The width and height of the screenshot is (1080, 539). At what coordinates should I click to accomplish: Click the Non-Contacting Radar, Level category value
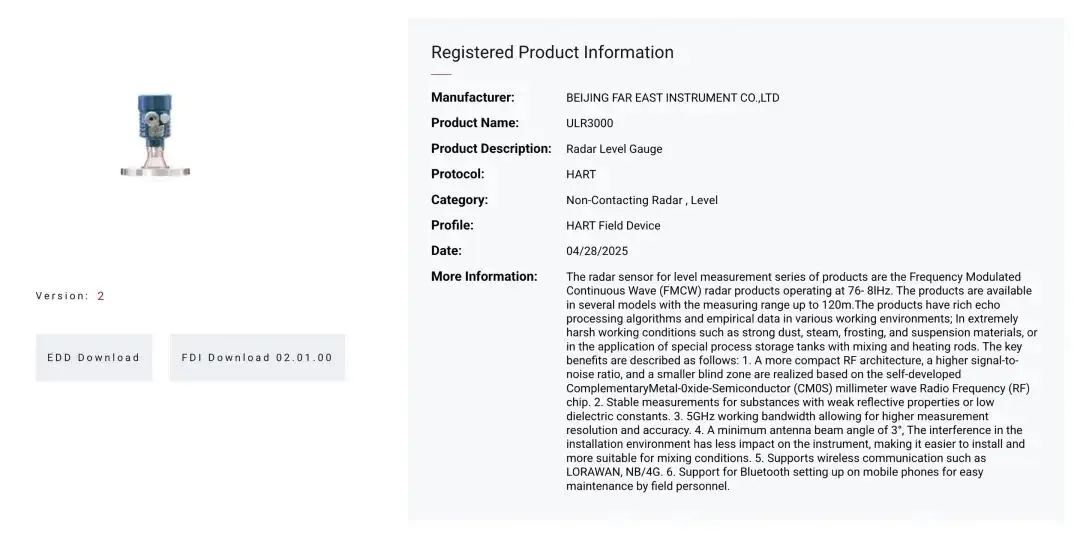[x=641, y=200]
